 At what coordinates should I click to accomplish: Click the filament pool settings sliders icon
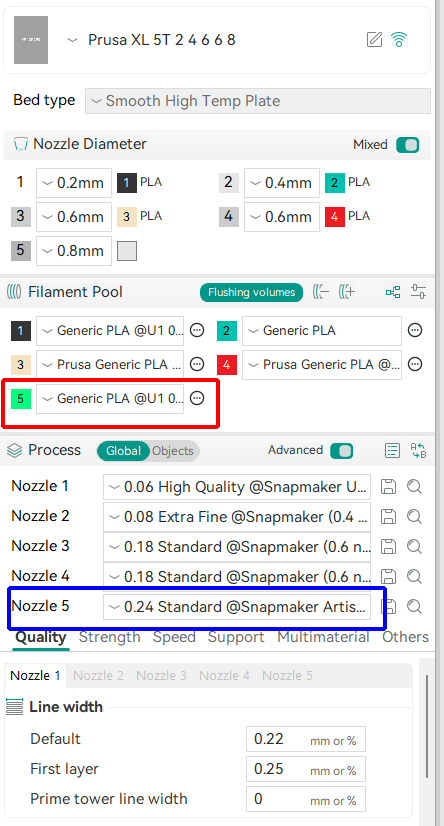pos(418,292)
